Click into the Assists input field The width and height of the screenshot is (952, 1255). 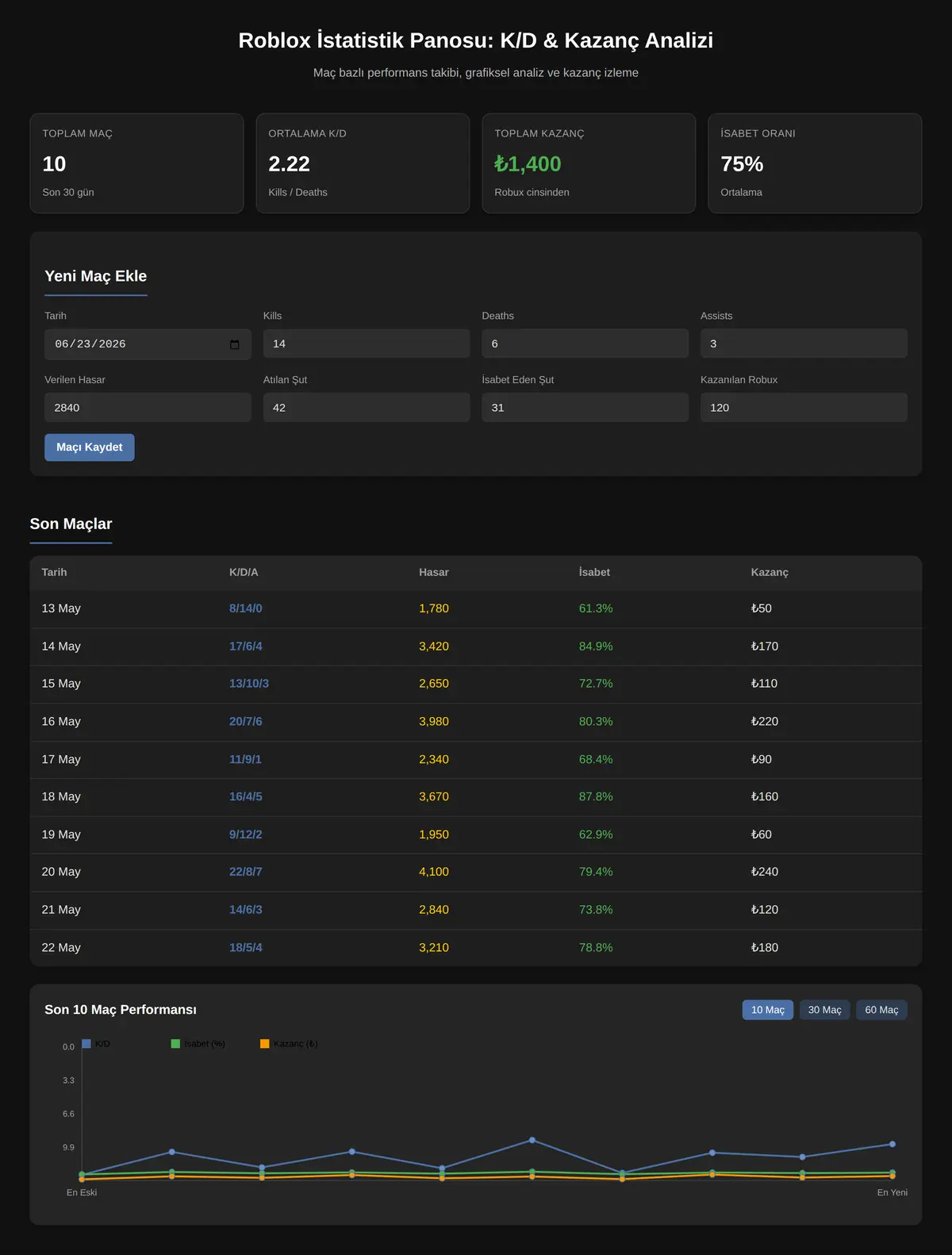point(804,343)
